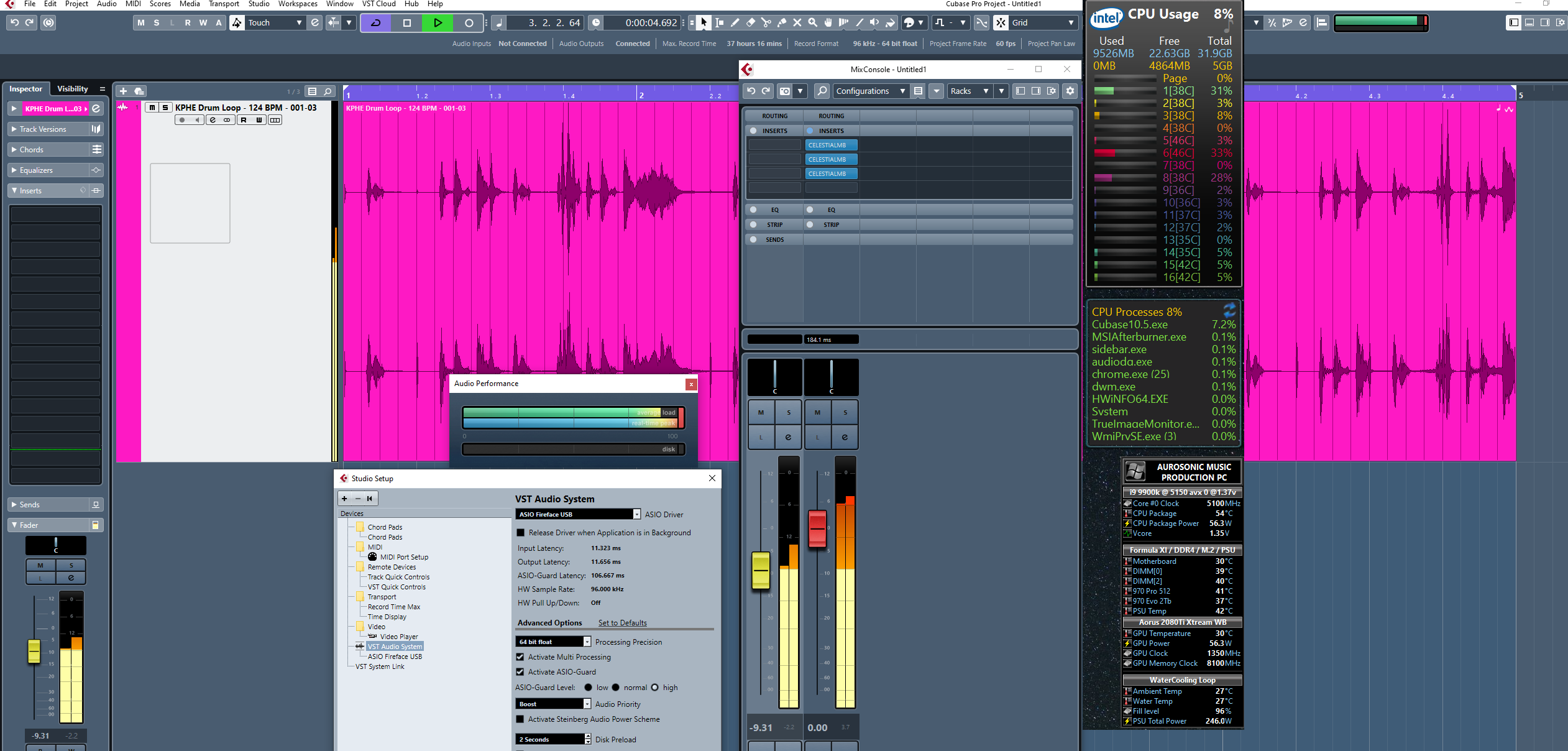Select ASIO Fireface USB in device tree
1568x751 pixels.
[x=395, y=657]
